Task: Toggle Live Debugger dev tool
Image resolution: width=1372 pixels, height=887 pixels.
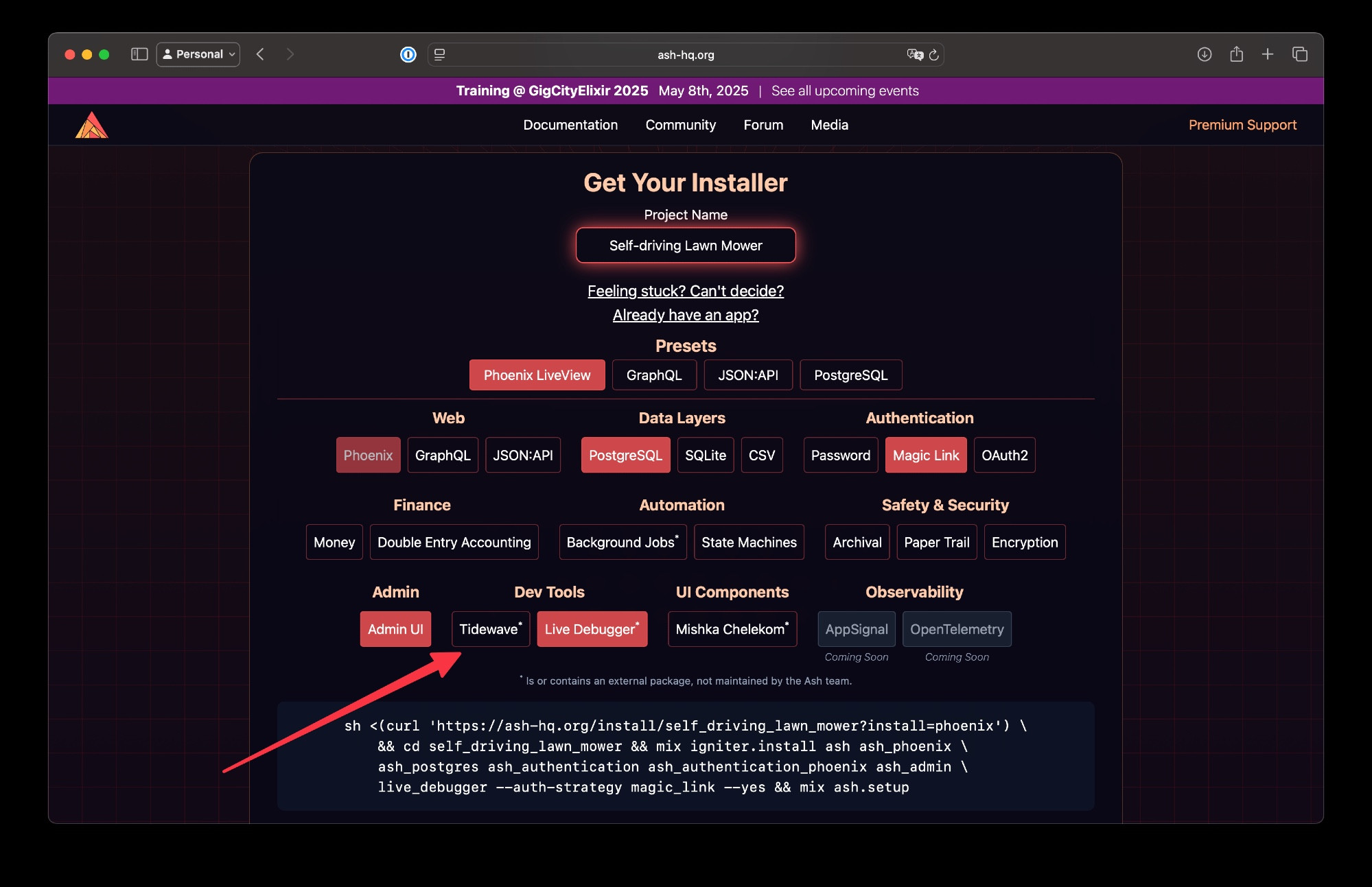Action: click(x=592, y=629)
